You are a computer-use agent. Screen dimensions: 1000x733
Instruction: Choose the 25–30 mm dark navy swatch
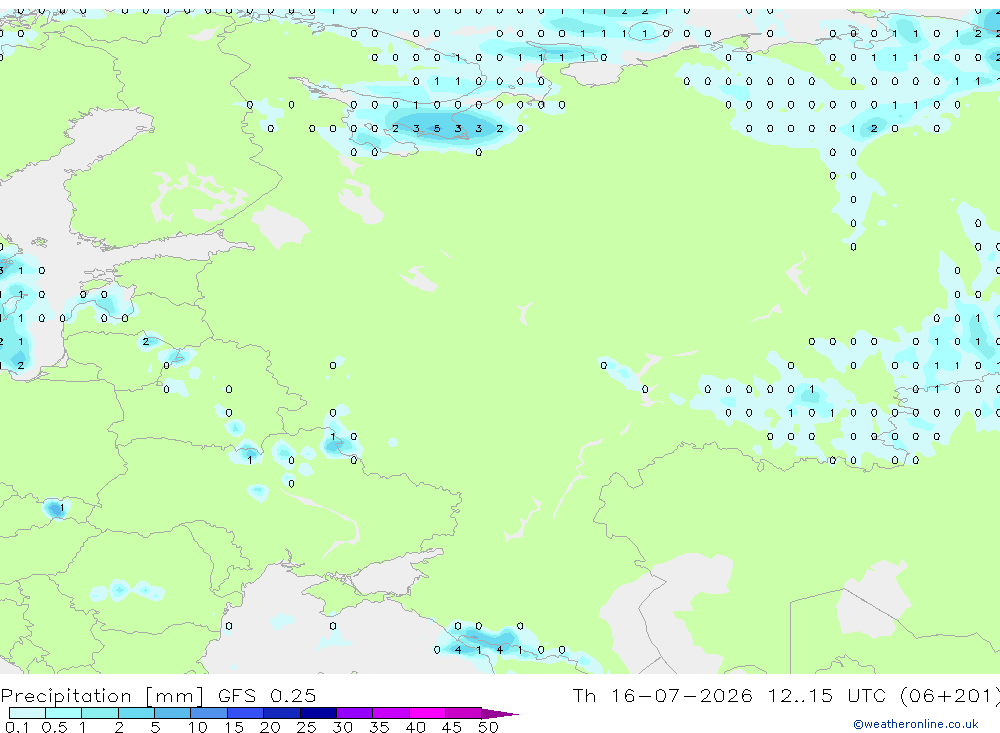tap(318, 713)
